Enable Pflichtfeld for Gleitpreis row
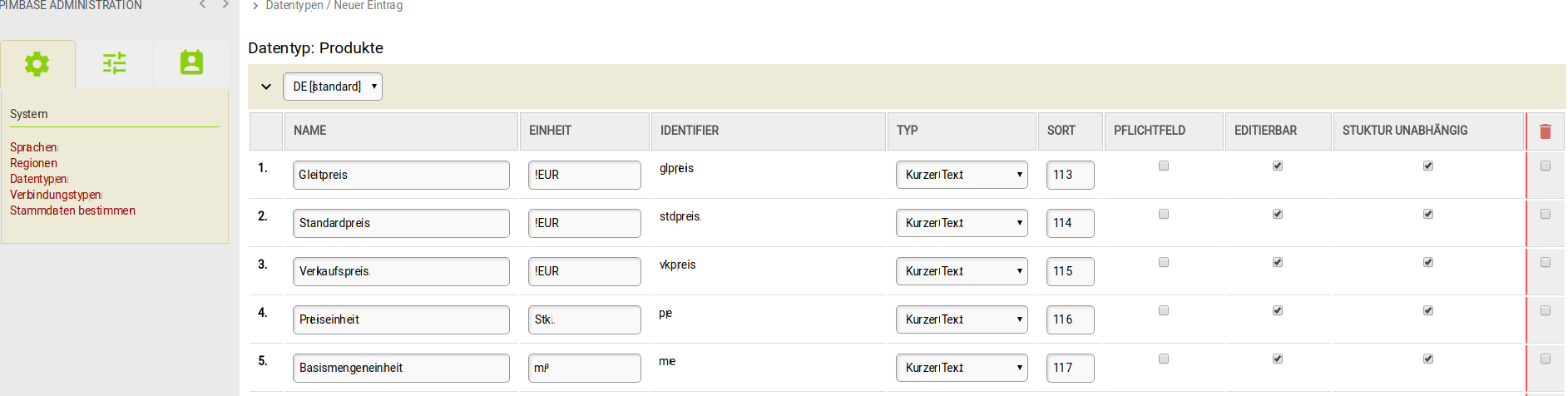 point(1164,166)
